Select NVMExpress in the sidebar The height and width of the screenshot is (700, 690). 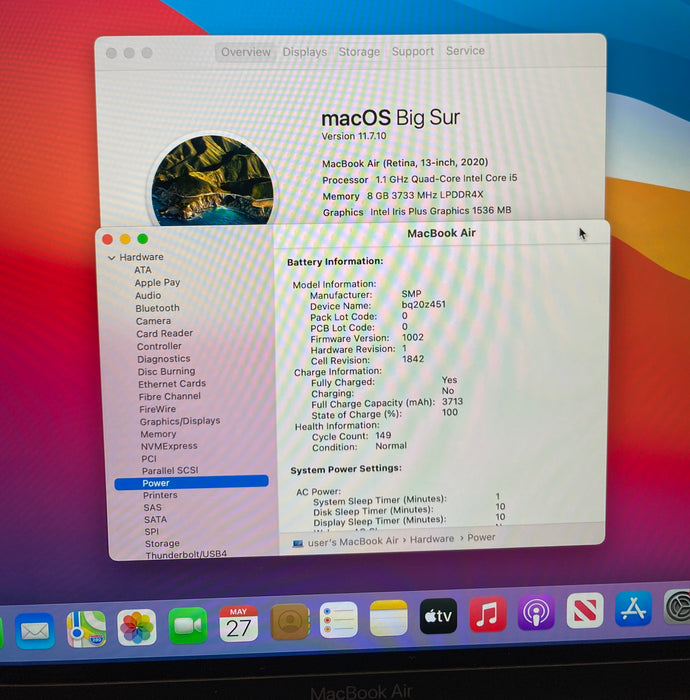tap(169, 446)
